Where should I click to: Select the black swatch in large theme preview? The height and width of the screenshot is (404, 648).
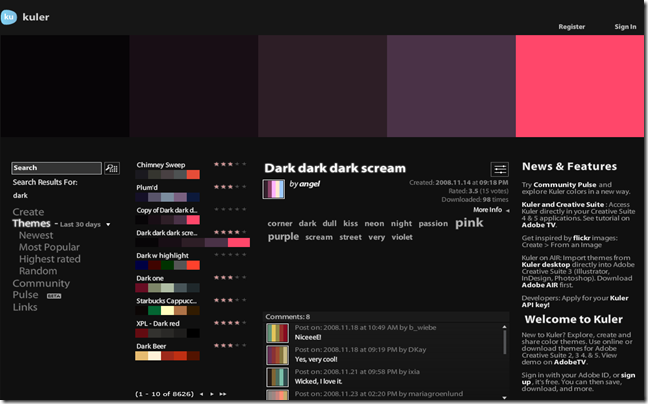(x=65, y=86)
